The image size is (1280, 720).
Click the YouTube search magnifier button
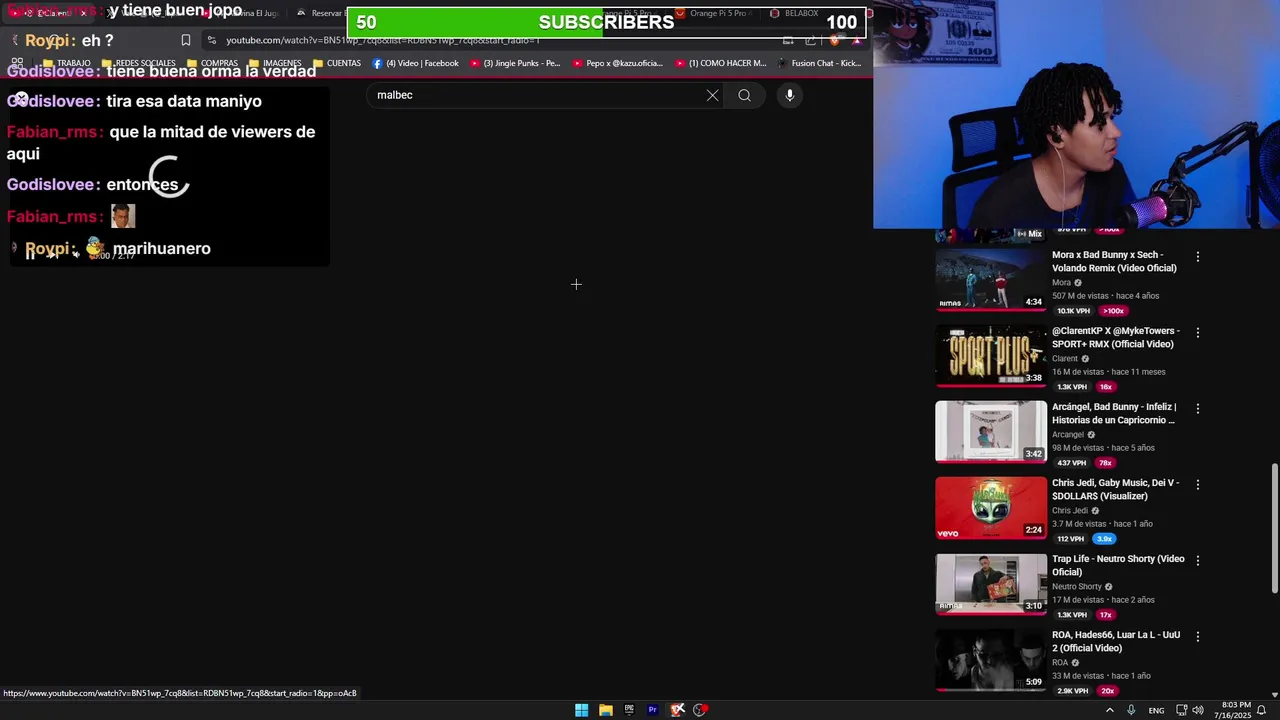click(x=744, y=95)
